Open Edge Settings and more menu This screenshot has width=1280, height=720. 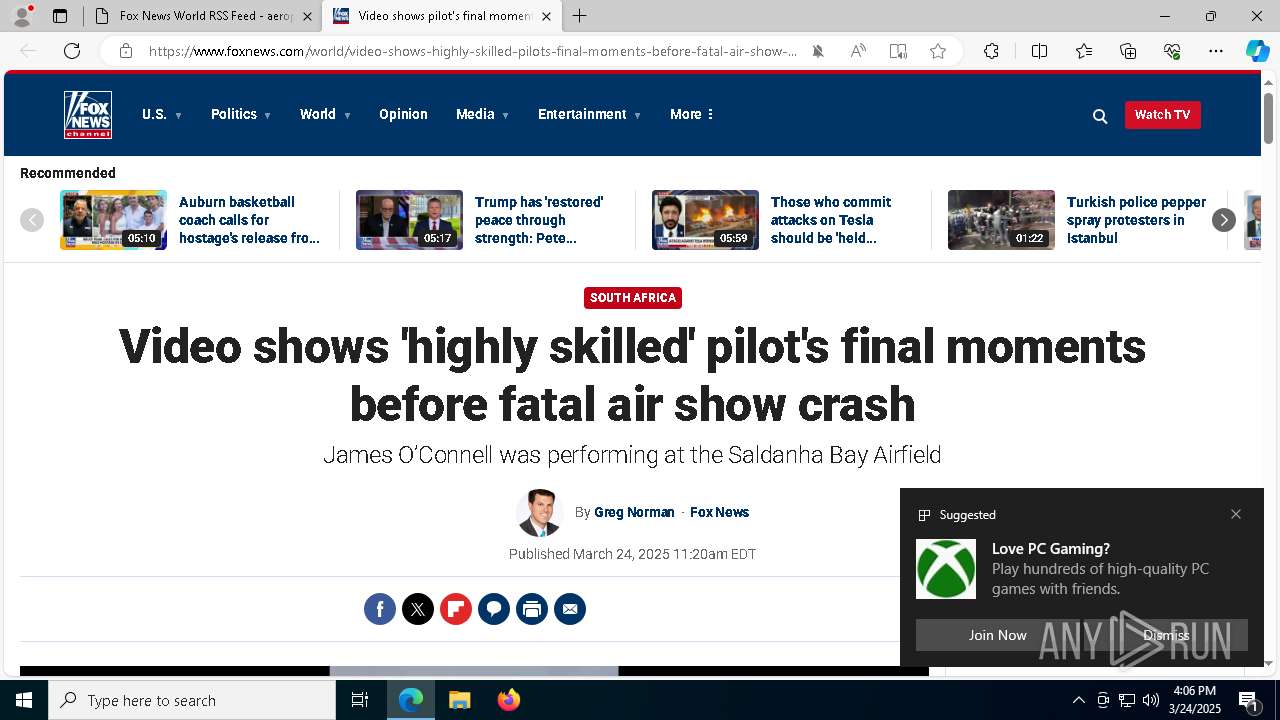coord(1216,51)
